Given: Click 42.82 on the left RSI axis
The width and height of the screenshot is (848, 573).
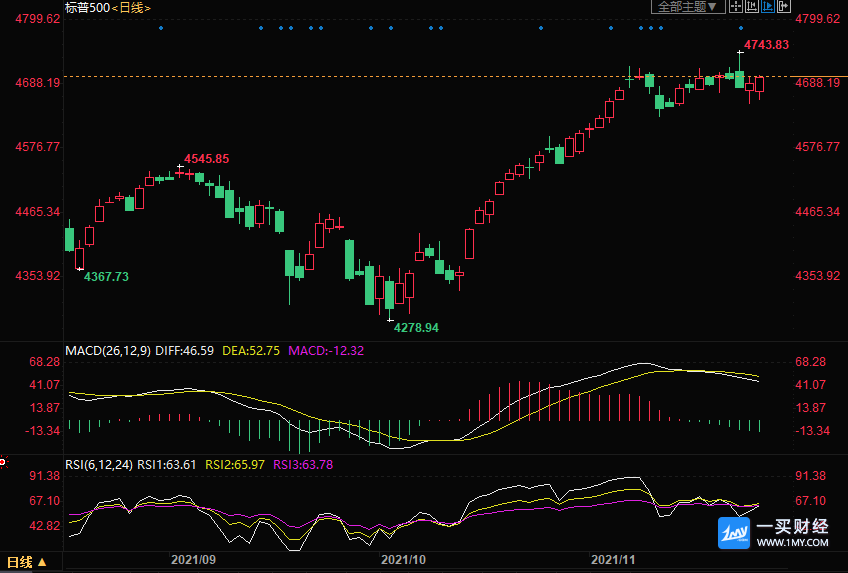Looking at the screenshot, I should pos(45,526).
